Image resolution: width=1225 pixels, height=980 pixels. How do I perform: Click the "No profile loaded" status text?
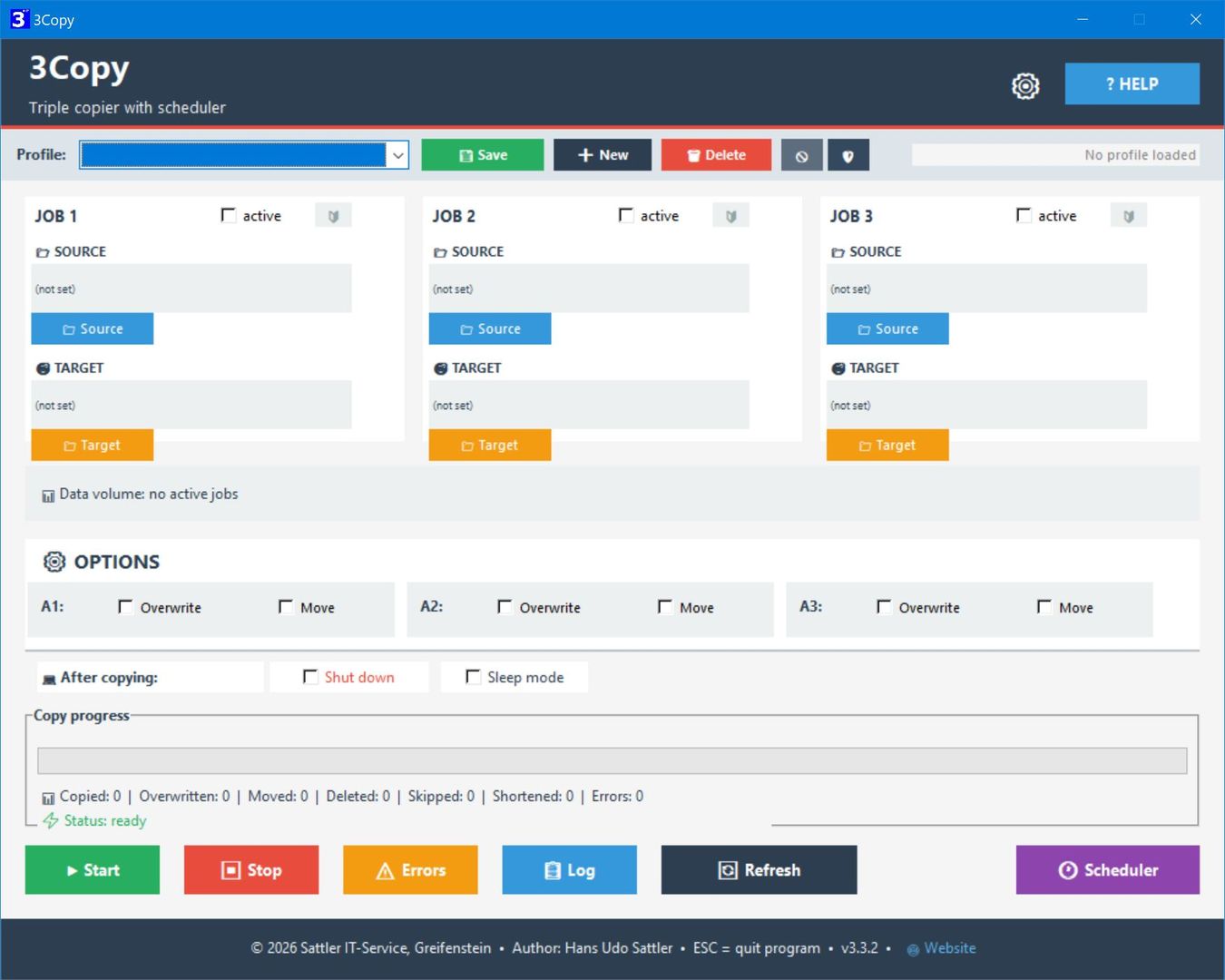1140,155
